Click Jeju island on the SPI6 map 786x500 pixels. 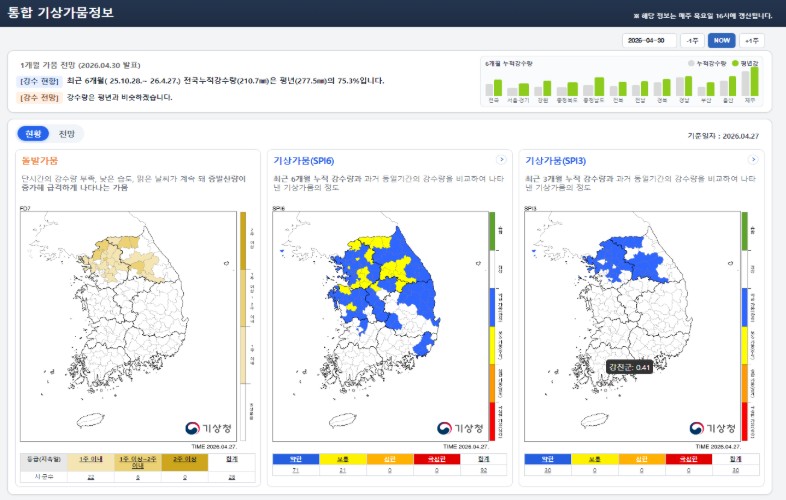(343, 419)
